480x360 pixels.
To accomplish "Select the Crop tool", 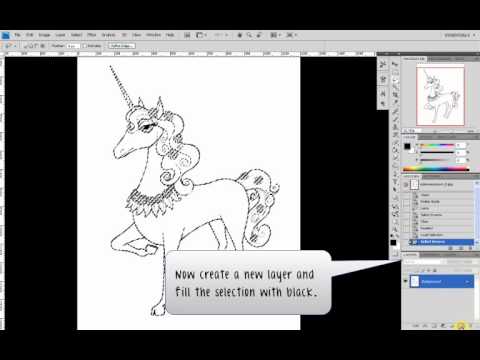I will 395,94.
